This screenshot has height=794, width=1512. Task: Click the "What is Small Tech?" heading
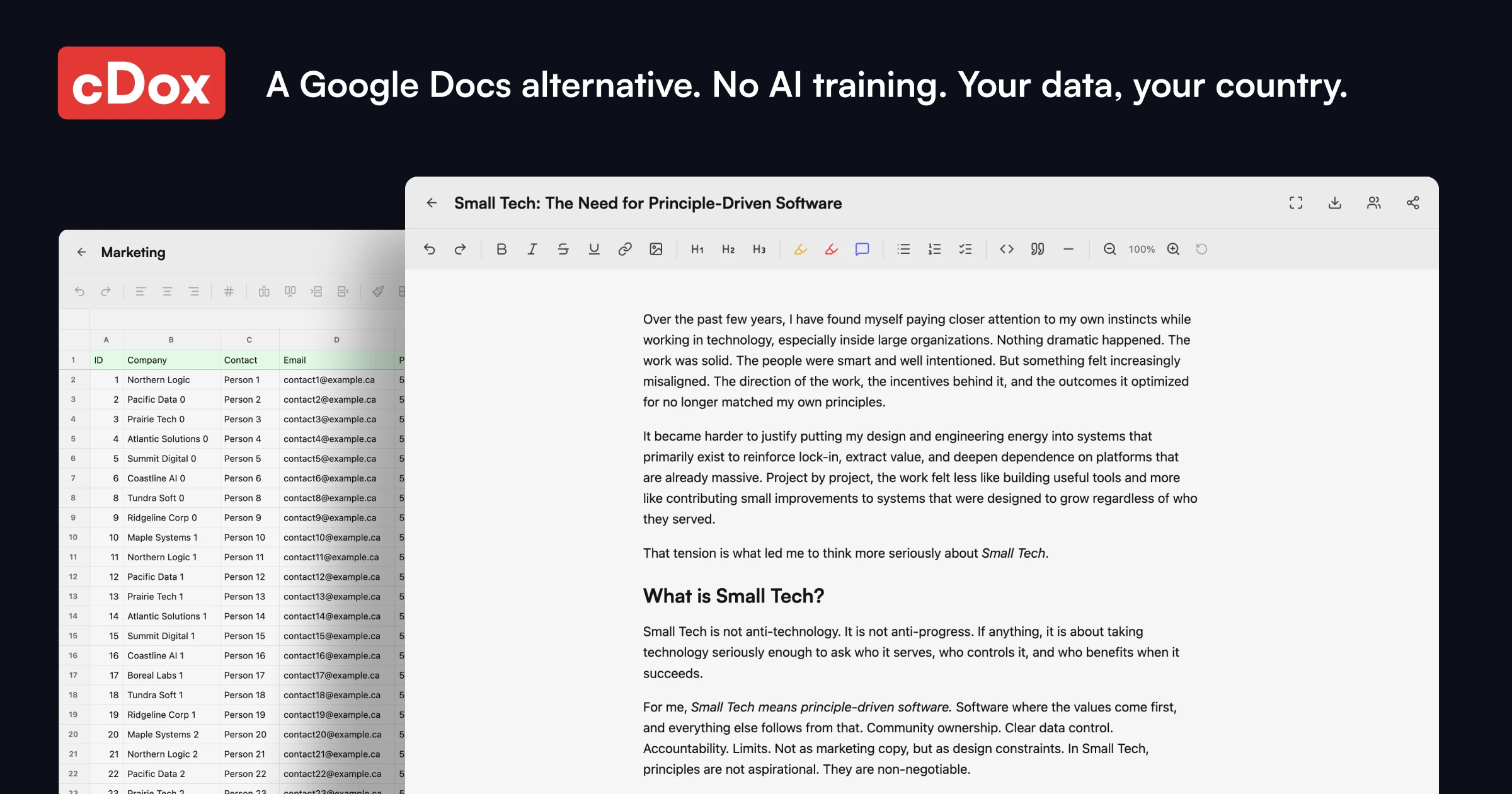pyautogui.click(x=733, y=596)
